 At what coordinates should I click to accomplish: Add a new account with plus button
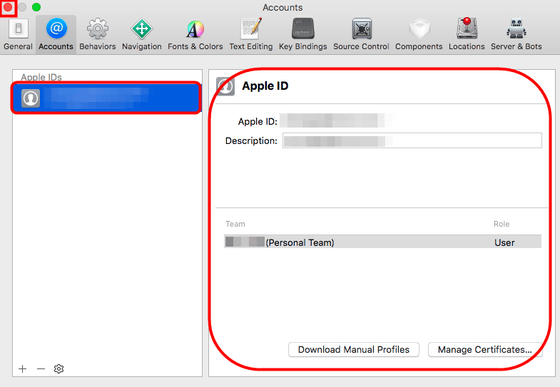pos(22,368)
